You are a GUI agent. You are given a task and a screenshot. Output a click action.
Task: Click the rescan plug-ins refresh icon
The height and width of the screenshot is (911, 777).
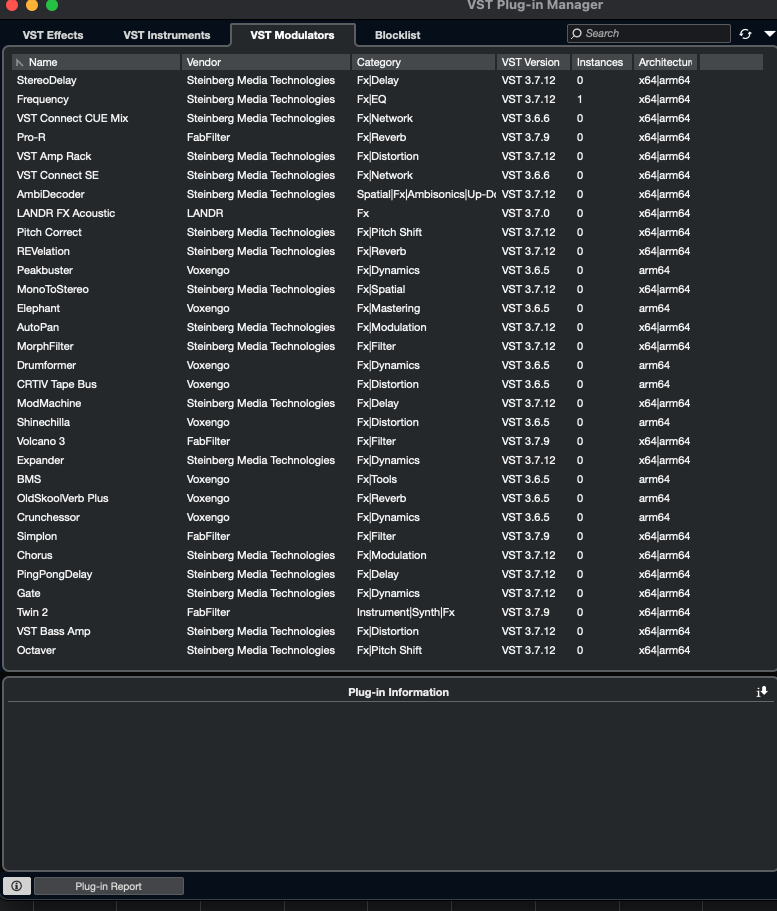[x=745, y=34]
